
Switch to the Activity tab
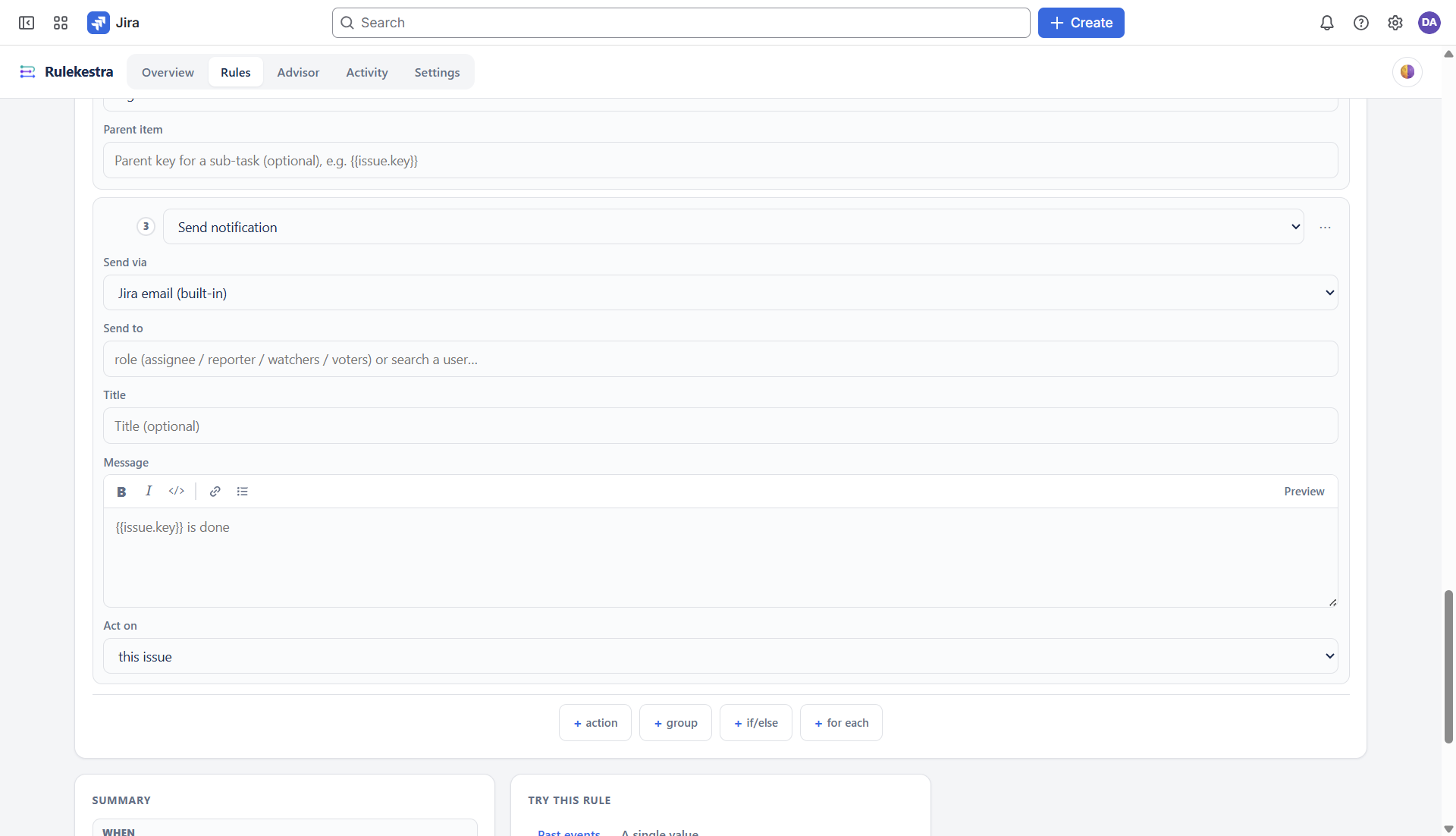(367, 72)
